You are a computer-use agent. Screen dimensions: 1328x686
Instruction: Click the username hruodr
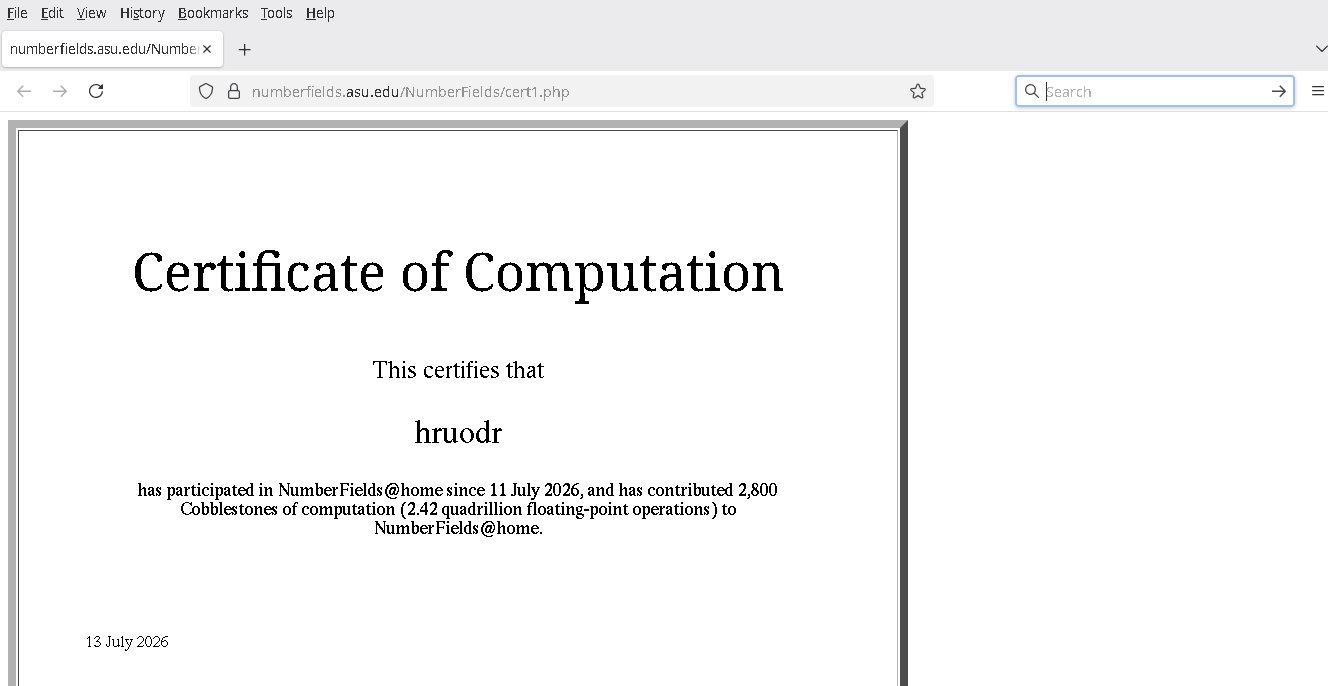(x=458, y=432)
